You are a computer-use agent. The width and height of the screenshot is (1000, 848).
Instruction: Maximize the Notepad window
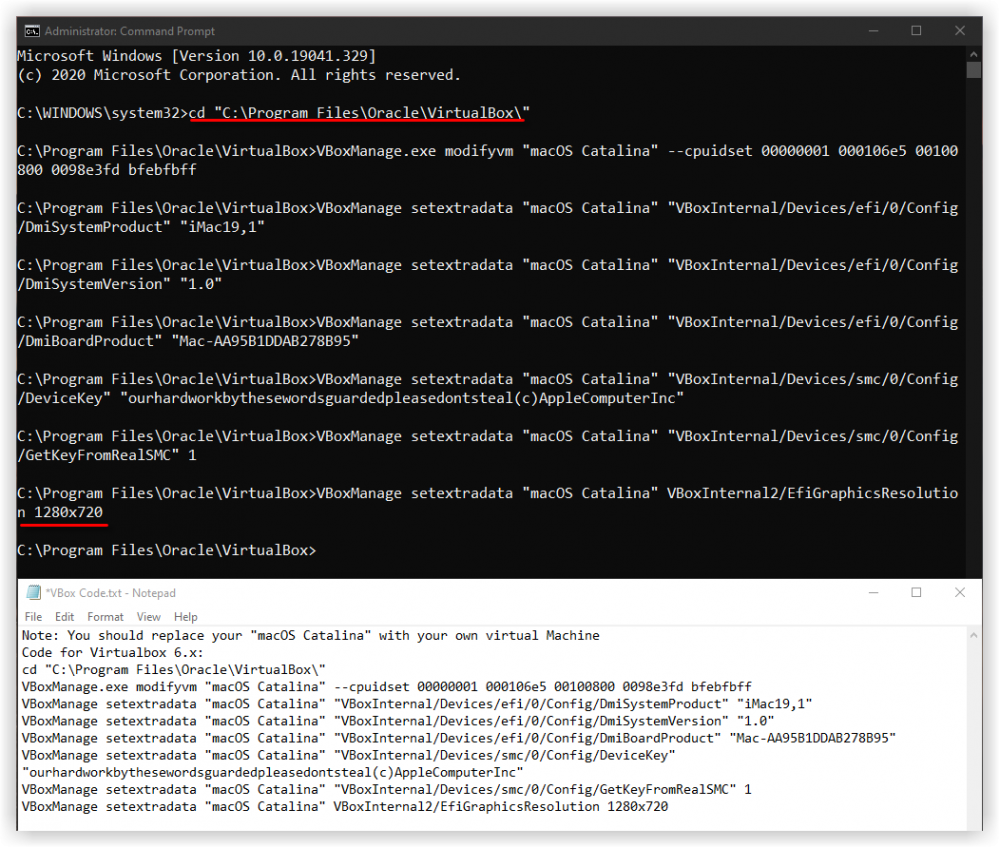(x=916, y=592)
